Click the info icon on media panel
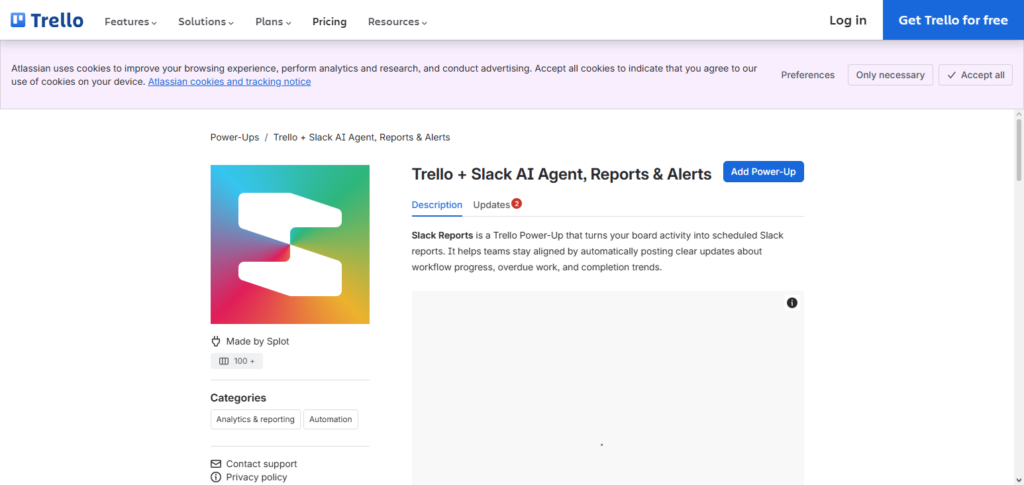The height and width of the screenshot is (485, 1024). [792, 303]
